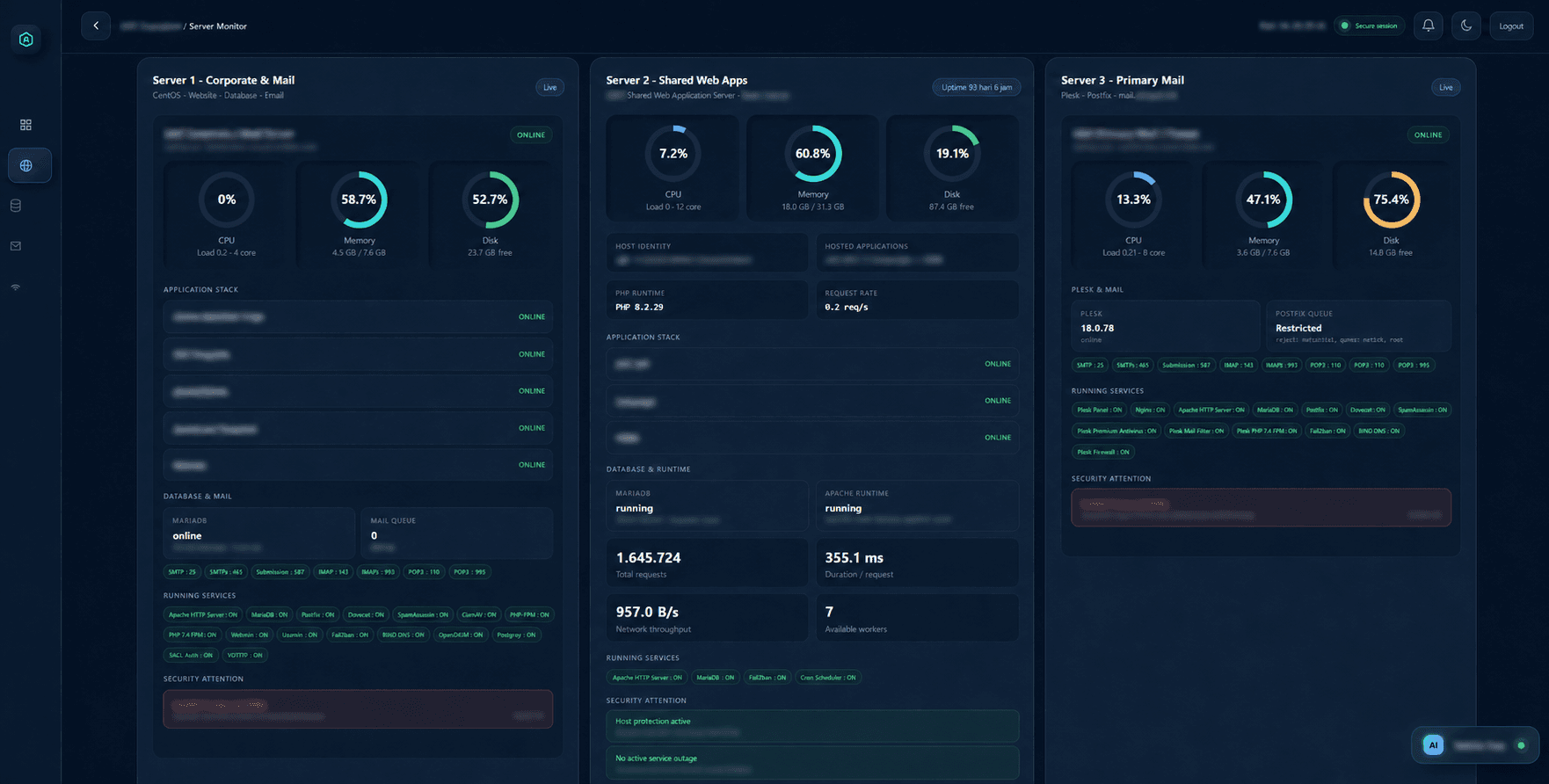Click the Plesk 18.0.78 card
Image resolution: width=1549 pixels, height=784 pixels.
click(1165, 326)
